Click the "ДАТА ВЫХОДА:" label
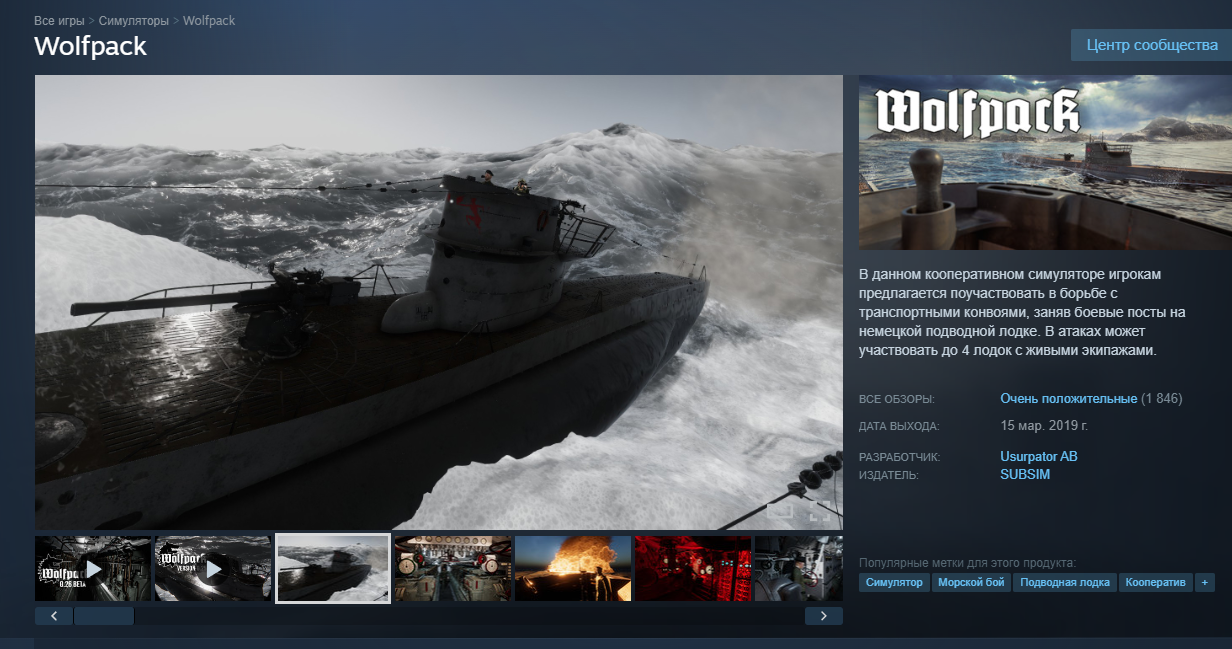Screen dimensions: 1232x649 tap(899, 426)
